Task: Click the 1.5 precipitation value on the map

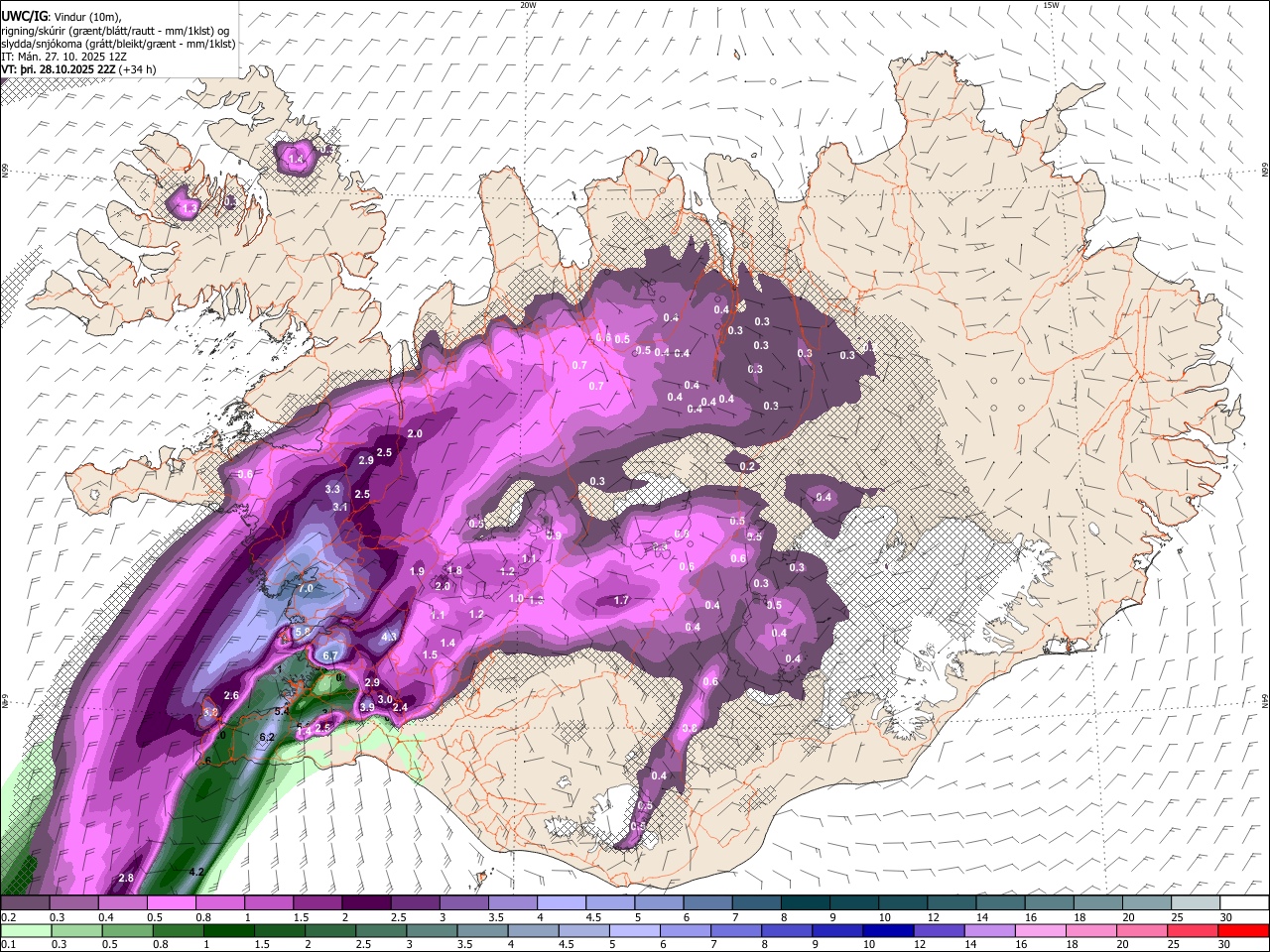Action: click(x=430, y=654)
